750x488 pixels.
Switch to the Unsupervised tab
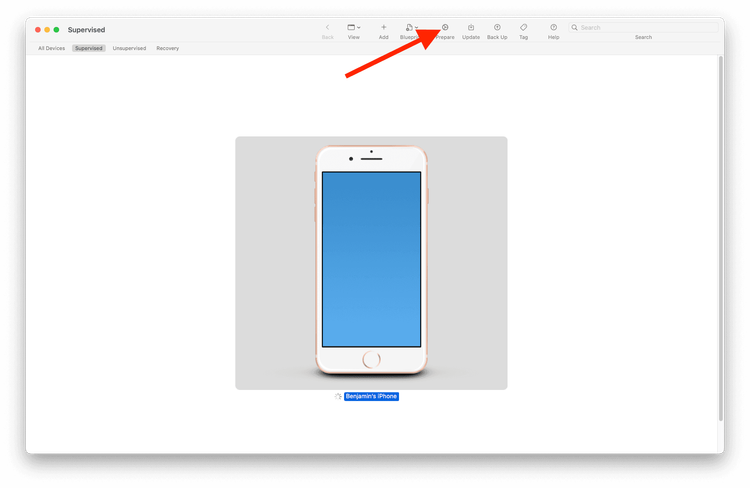pyautogui.click(x=130, y=48)
